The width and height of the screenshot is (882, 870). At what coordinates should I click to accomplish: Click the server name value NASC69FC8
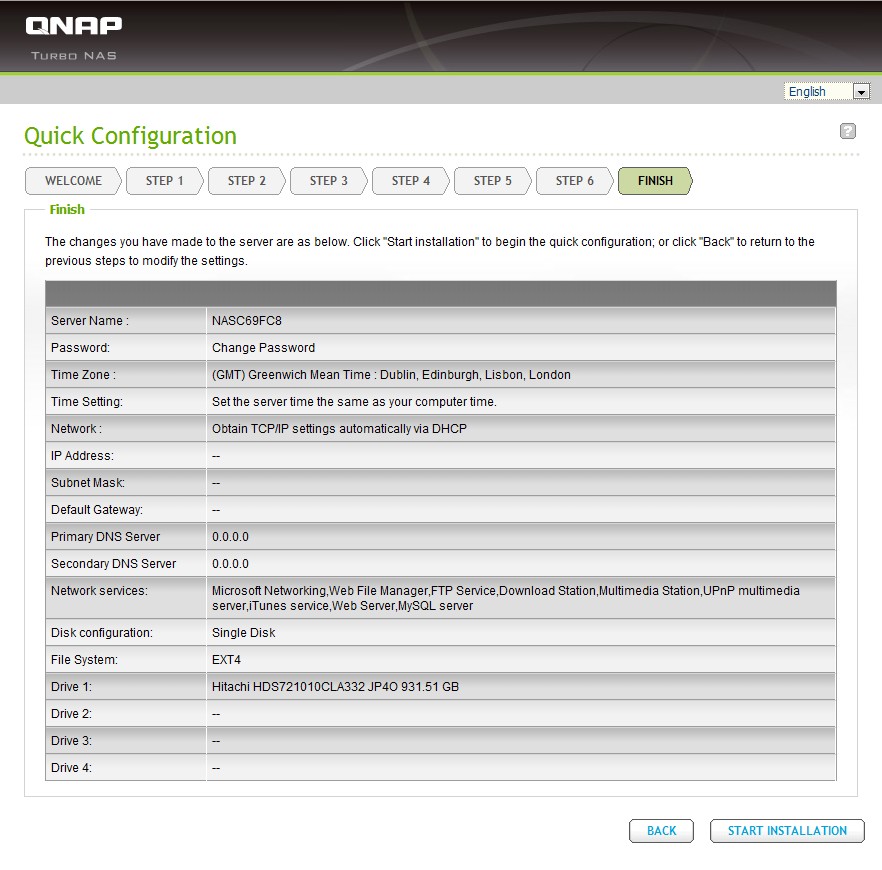242,321
